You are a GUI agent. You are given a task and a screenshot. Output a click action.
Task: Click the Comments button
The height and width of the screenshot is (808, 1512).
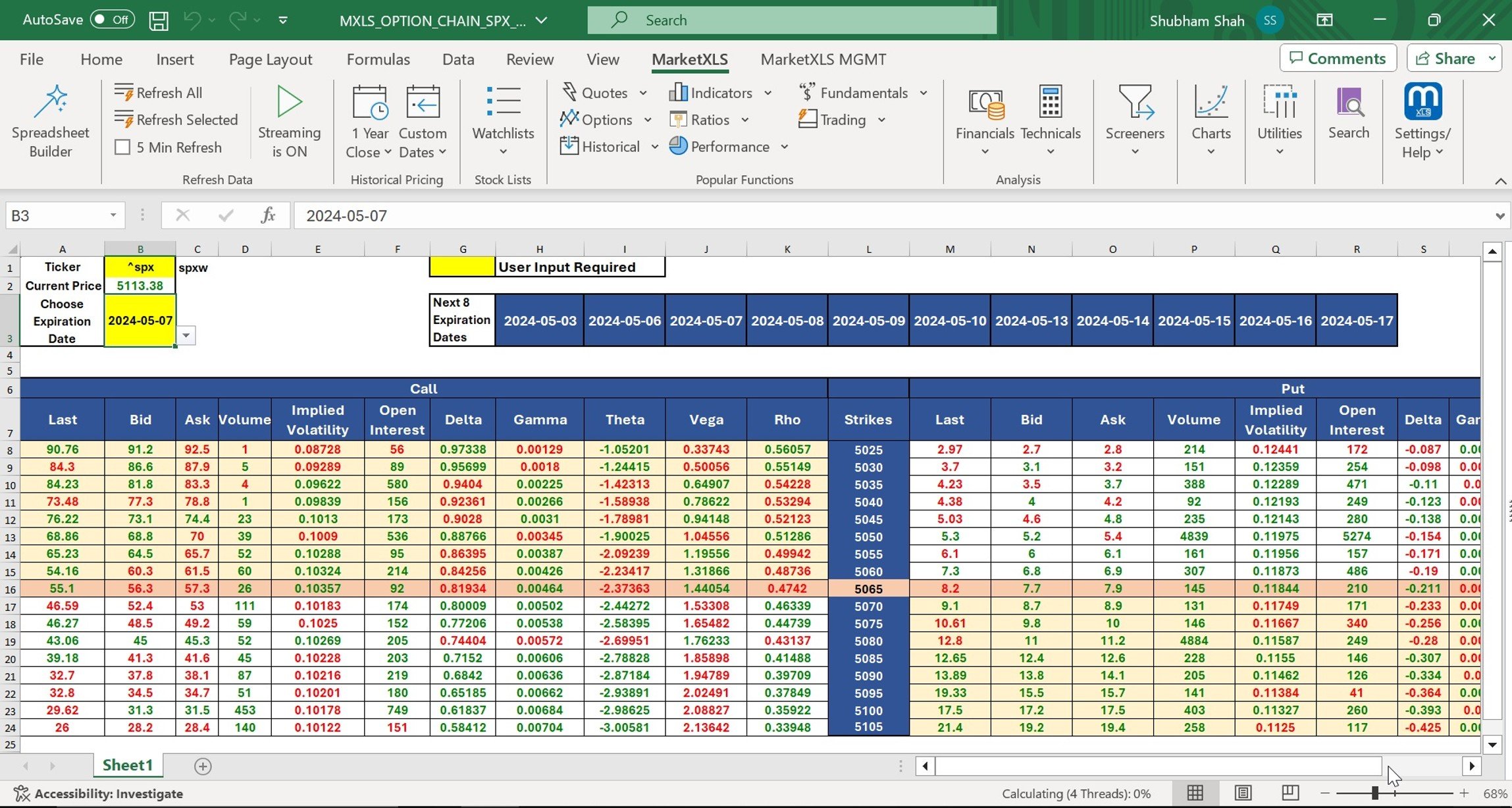pyautogui.click(x=1338, y=59)
